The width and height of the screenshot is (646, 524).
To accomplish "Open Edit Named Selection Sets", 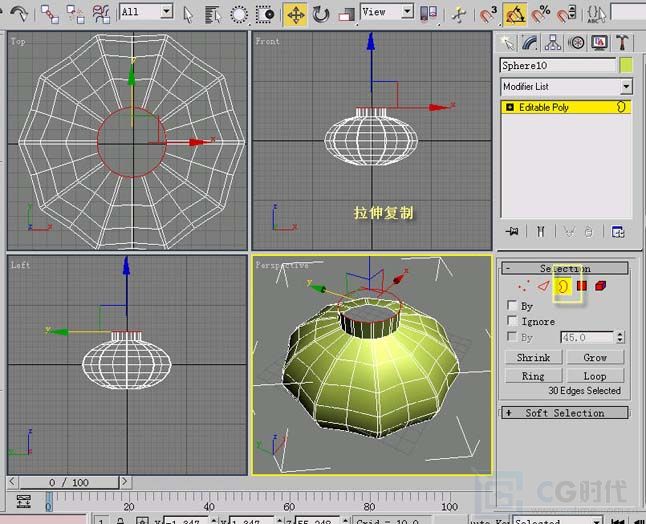I will [x=596, y=15].
